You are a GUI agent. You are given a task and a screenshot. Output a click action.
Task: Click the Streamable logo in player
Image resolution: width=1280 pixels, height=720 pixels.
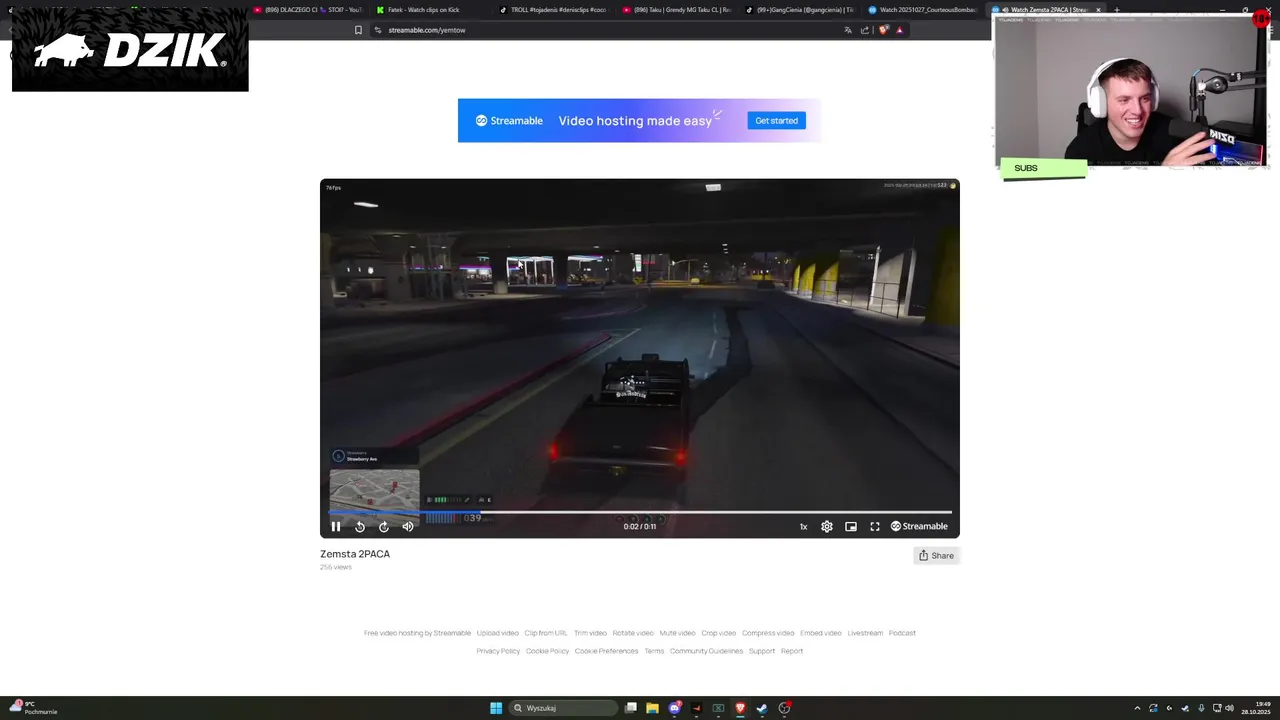pos(919,527)
